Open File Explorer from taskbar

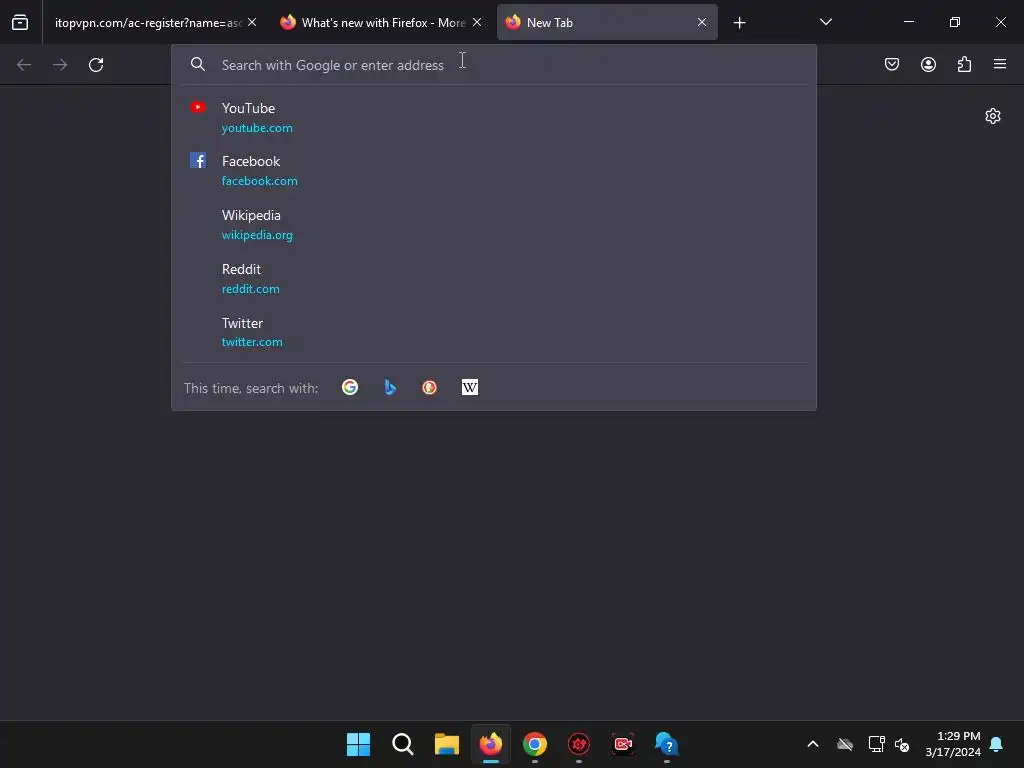(x=447, y=744)
